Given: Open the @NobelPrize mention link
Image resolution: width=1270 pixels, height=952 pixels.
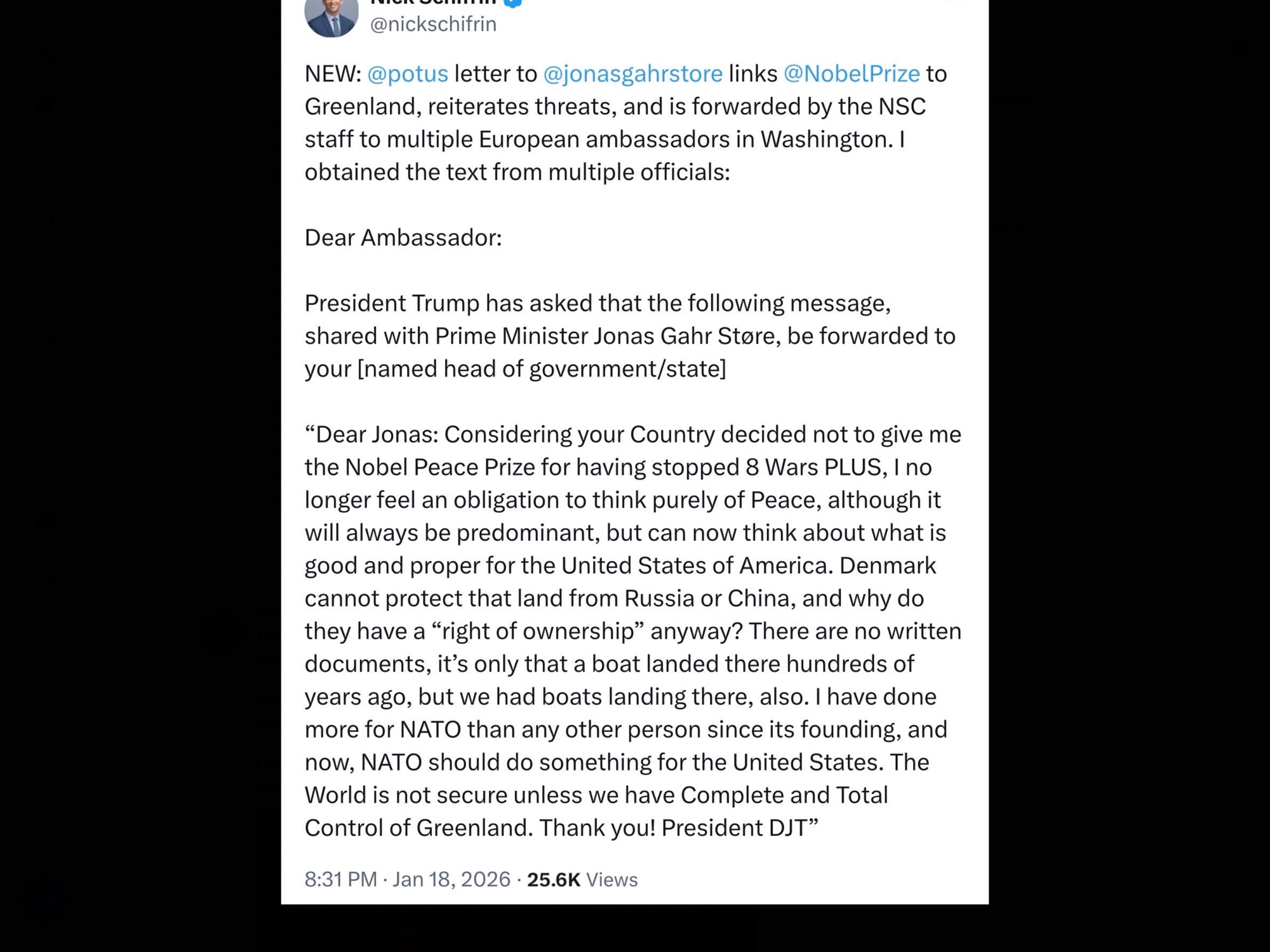Looking at the screenshot, I should click(x=851, y=74).
